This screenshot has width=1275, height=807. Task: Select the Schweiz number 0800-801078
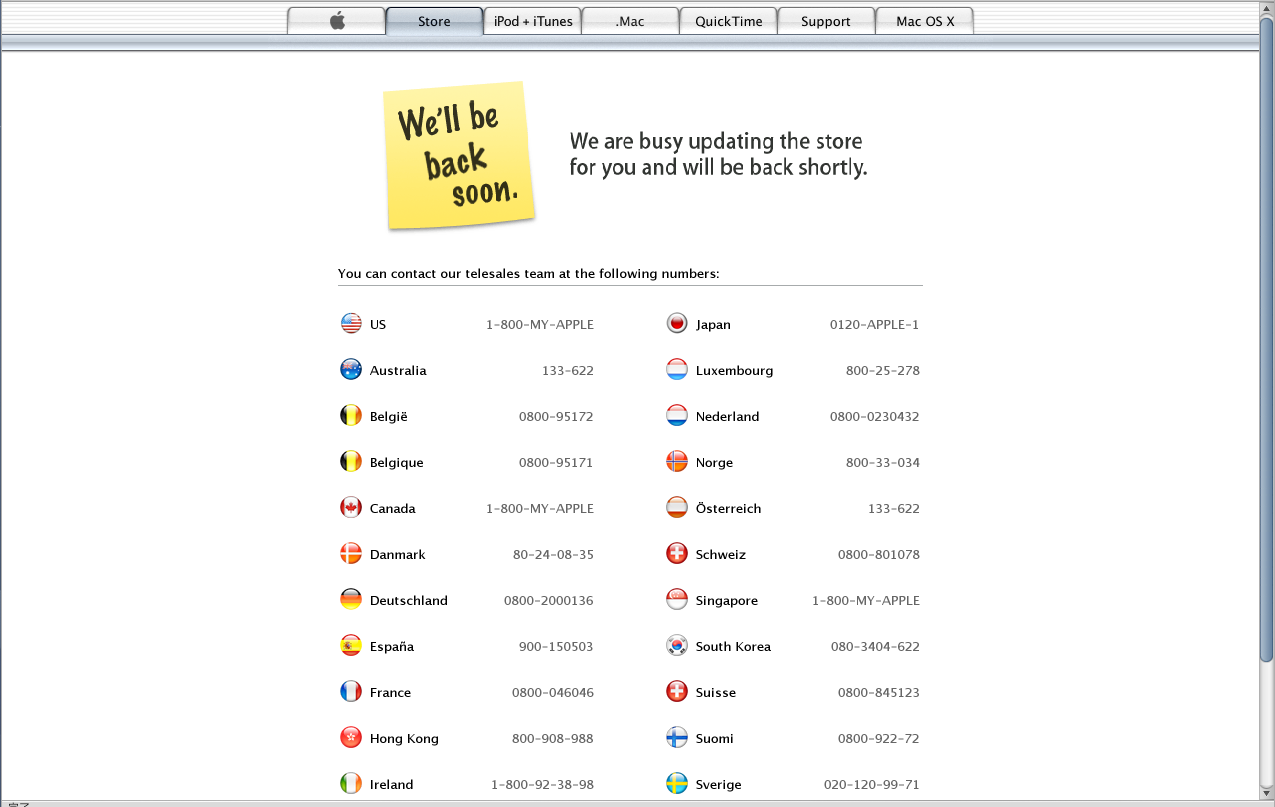pos(879,555)
